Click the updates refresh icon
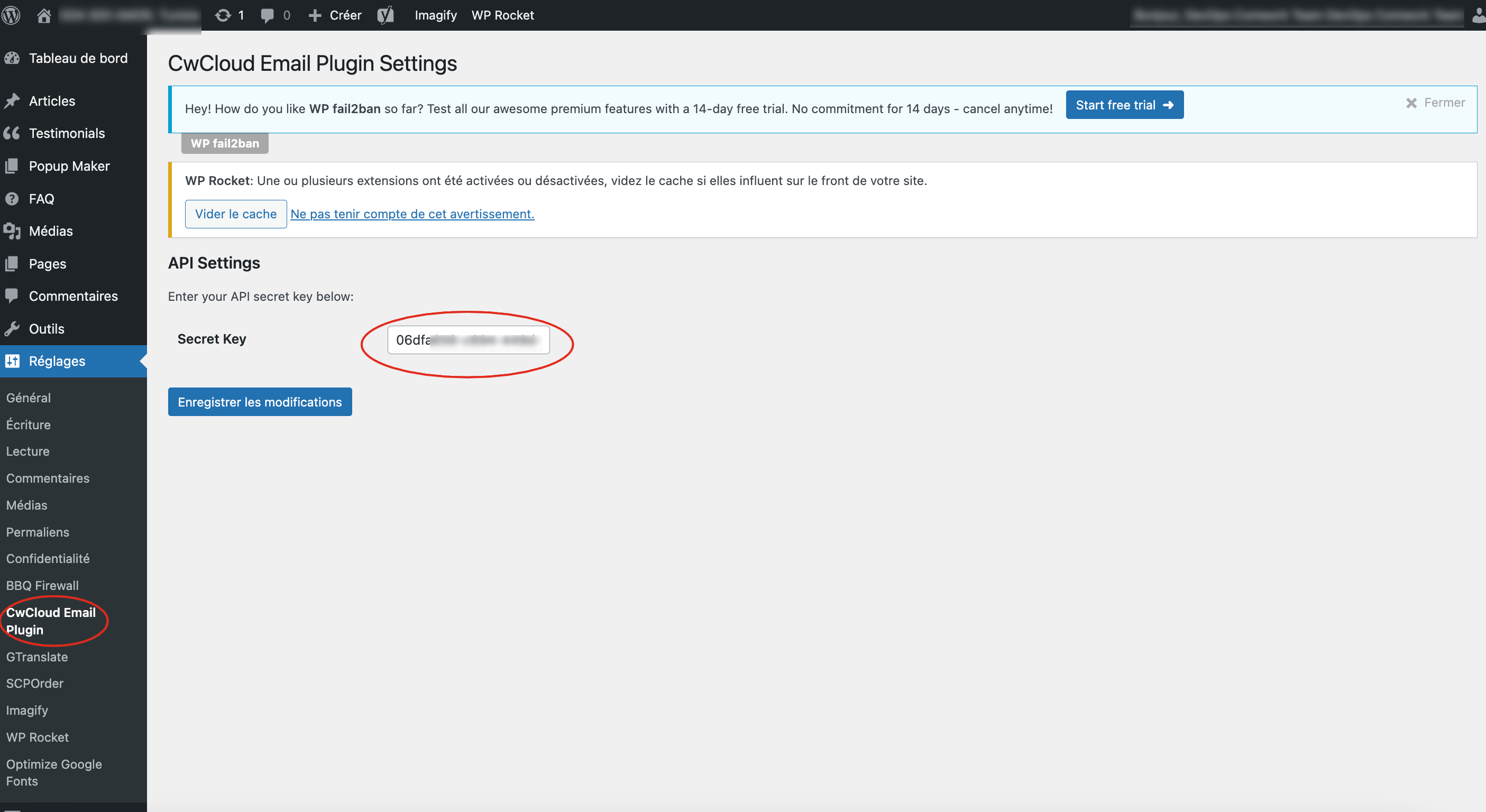Image resolution: width=1486 pixels, height=812 pixels. (223, 15)
